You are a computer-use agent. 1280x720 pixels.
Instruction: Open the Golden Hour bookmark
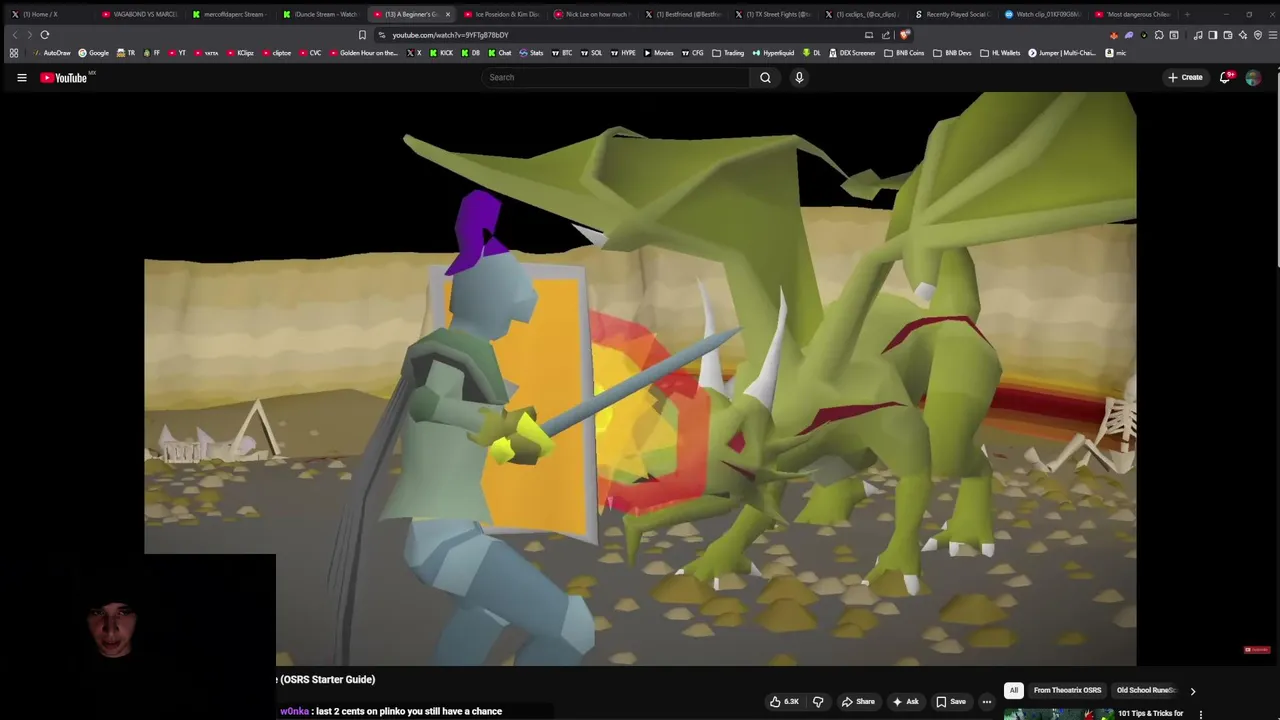tap(364, 53)
